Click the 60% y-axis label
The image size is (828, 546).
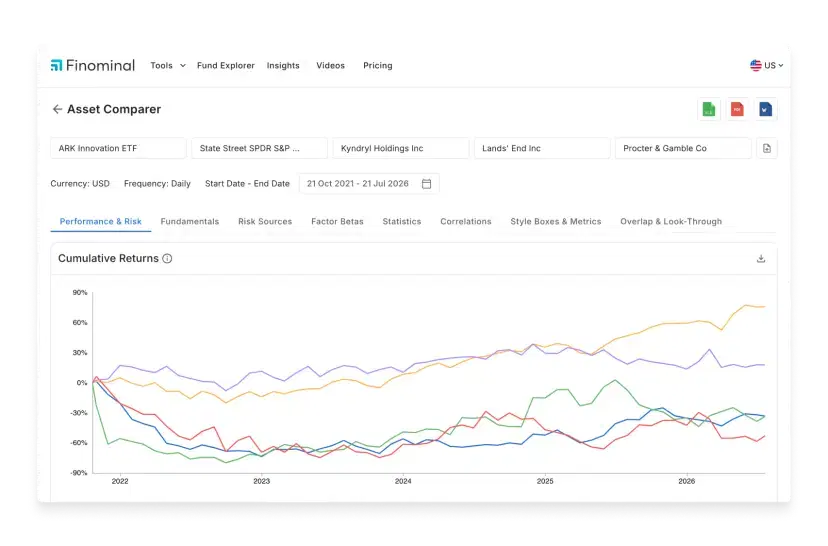(x=80, y=323)
